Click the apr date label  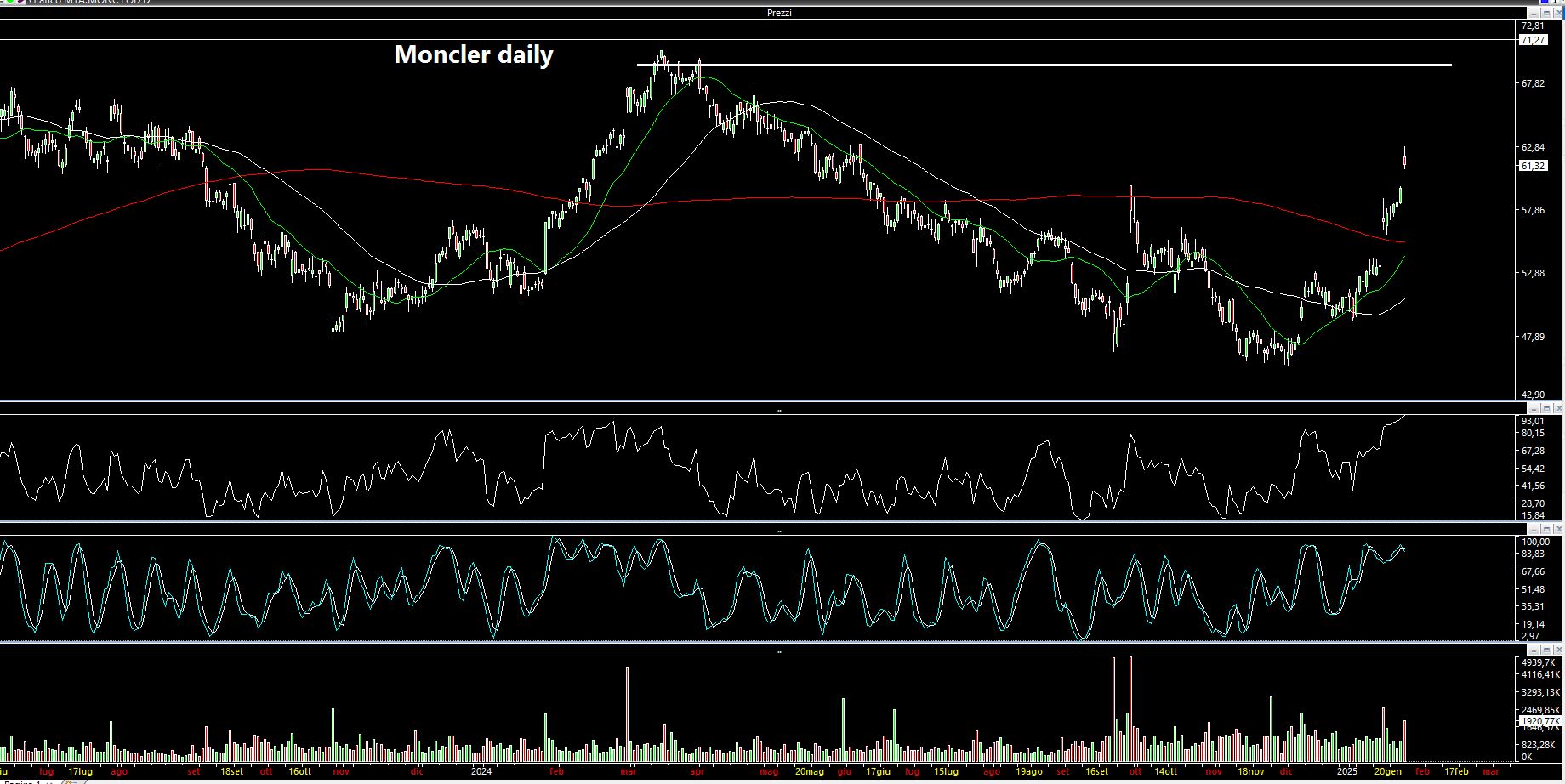(697, 771)
